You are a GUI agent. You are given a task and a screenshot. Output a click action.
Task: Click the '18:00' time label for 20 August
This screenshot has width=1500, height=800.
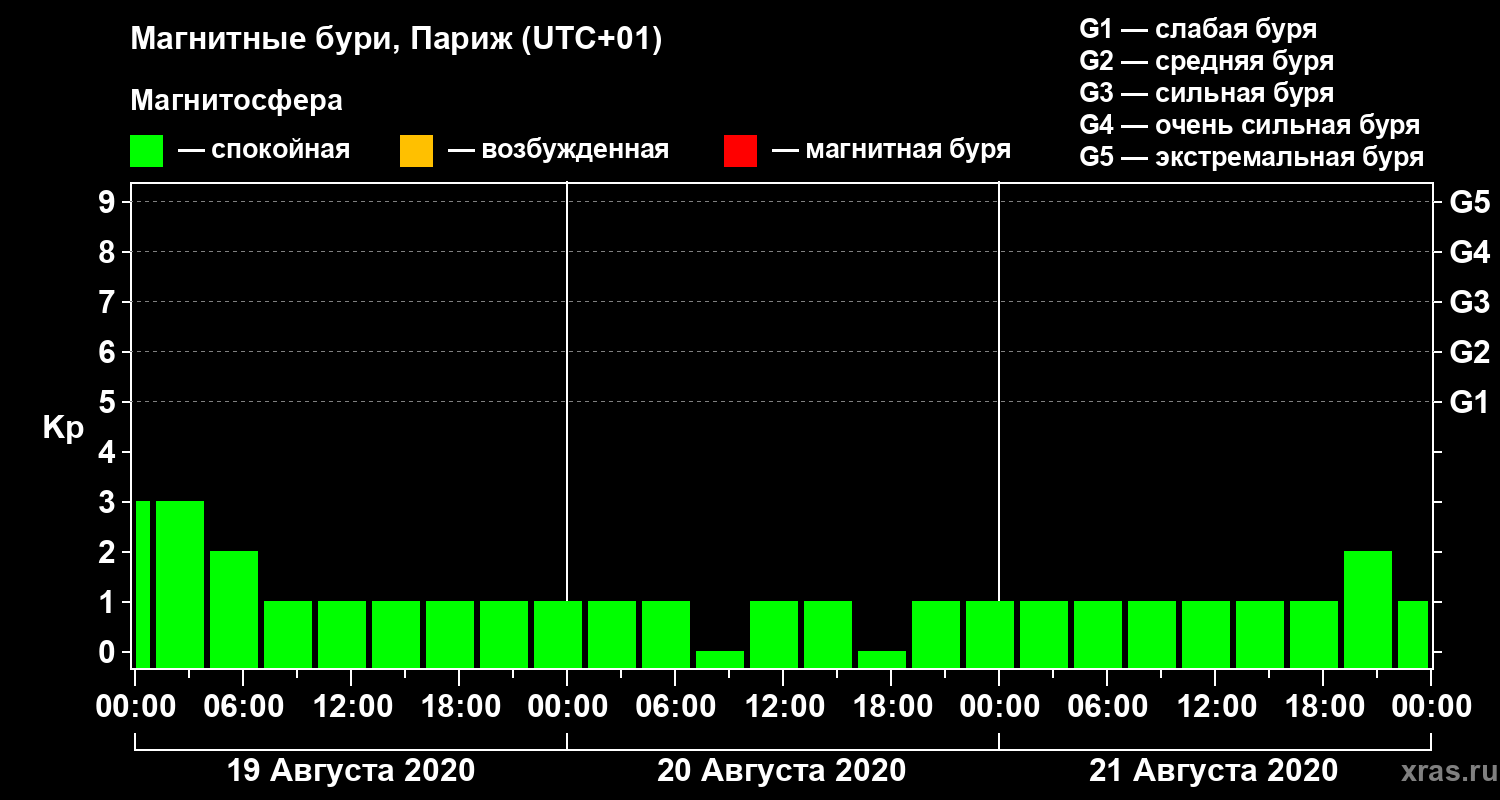click(891, 706)
